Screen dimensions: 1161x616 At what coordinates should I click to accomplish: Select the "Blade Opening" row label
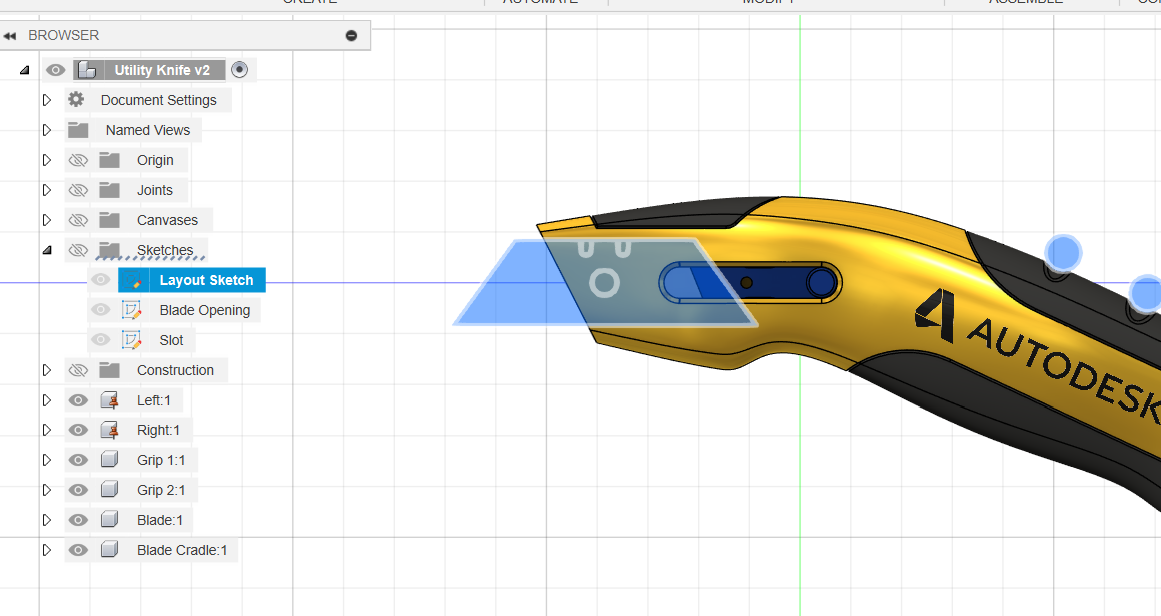click(205, 310)
